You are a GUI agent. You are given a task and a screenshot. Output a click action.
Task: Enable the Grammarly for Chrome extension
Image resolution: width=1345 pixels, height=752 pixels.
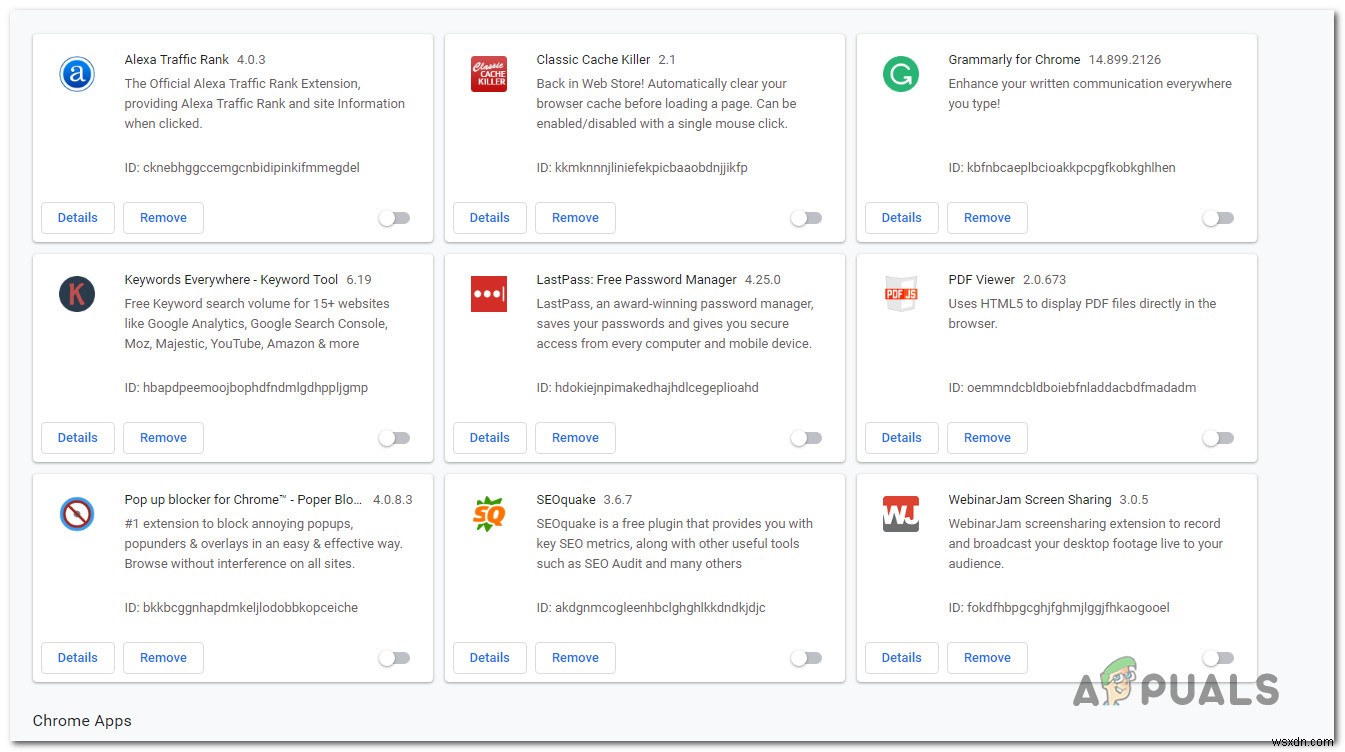pos(1218,217)
